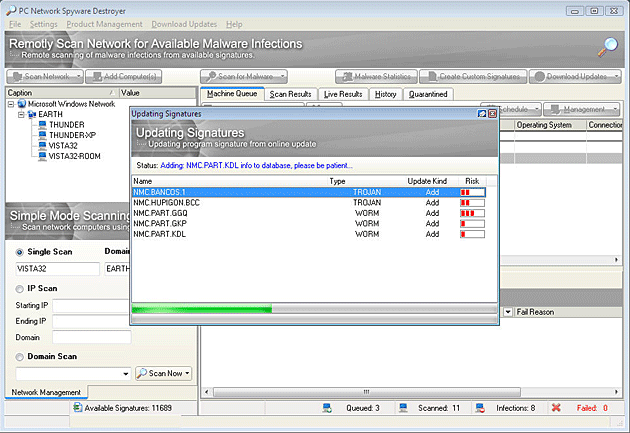This screenshot has width=630, height=433.
Task: Click the magnifying glass icon in header banner
Action: [x=608, y=47]
